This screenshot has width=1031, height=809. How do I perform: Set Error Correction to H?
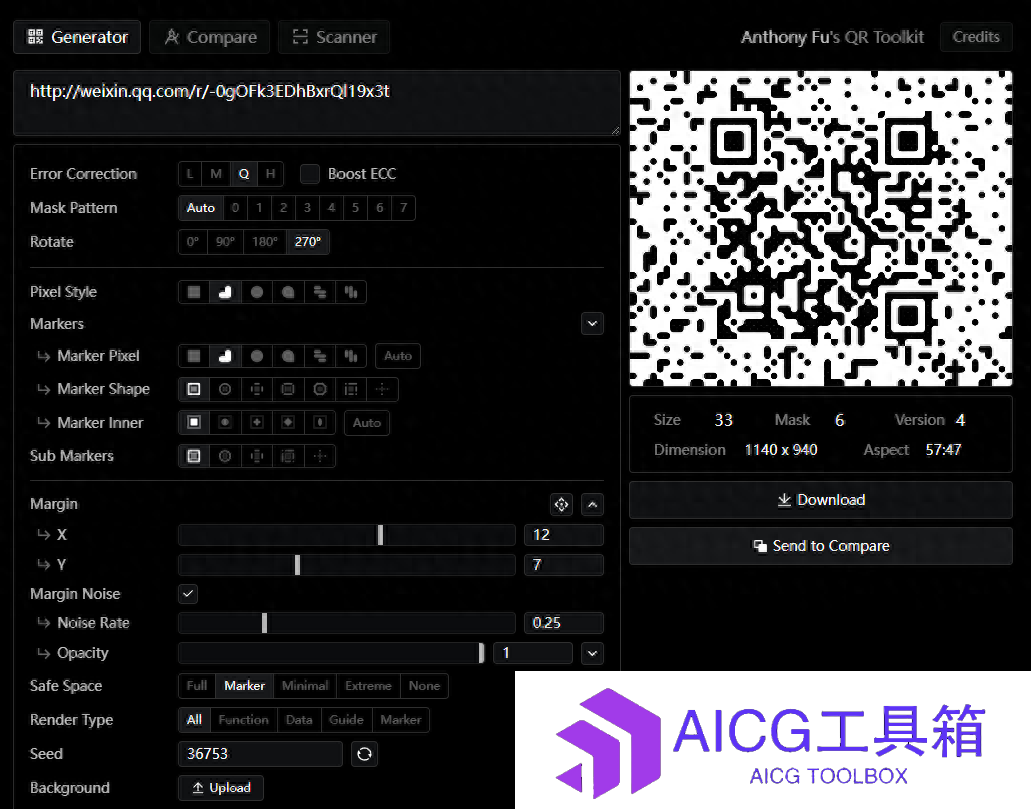[270, 174]
